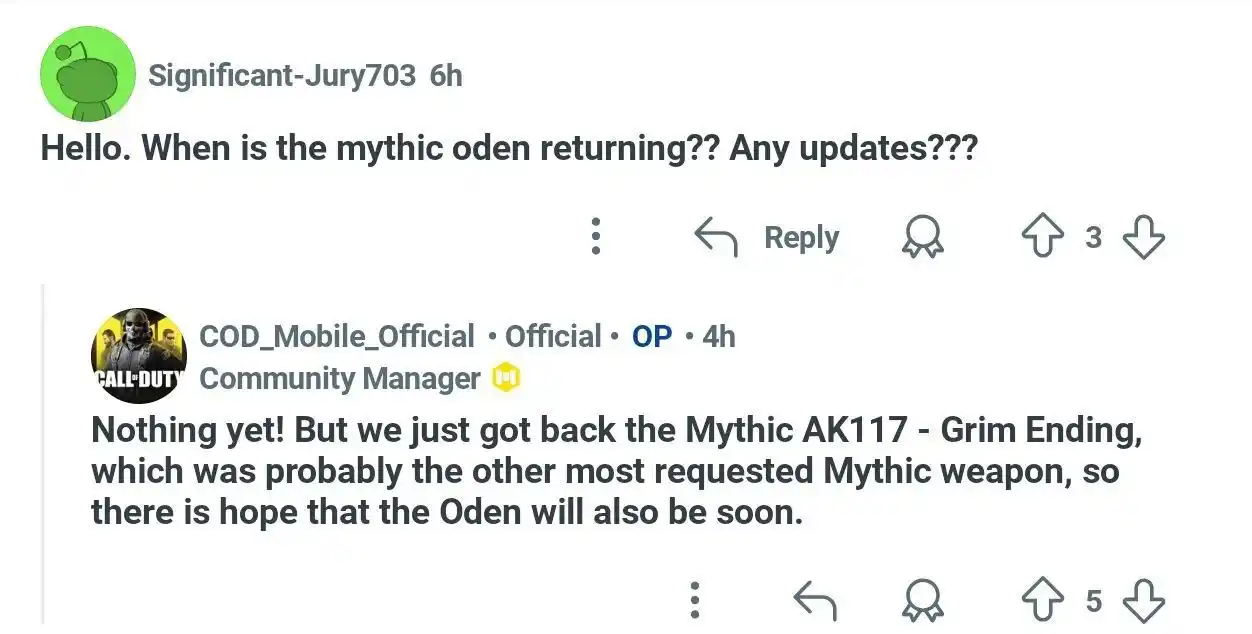Give award to Significant-Jury703's comment
This screenshot has height=634, width=1252.
[921, 238]
